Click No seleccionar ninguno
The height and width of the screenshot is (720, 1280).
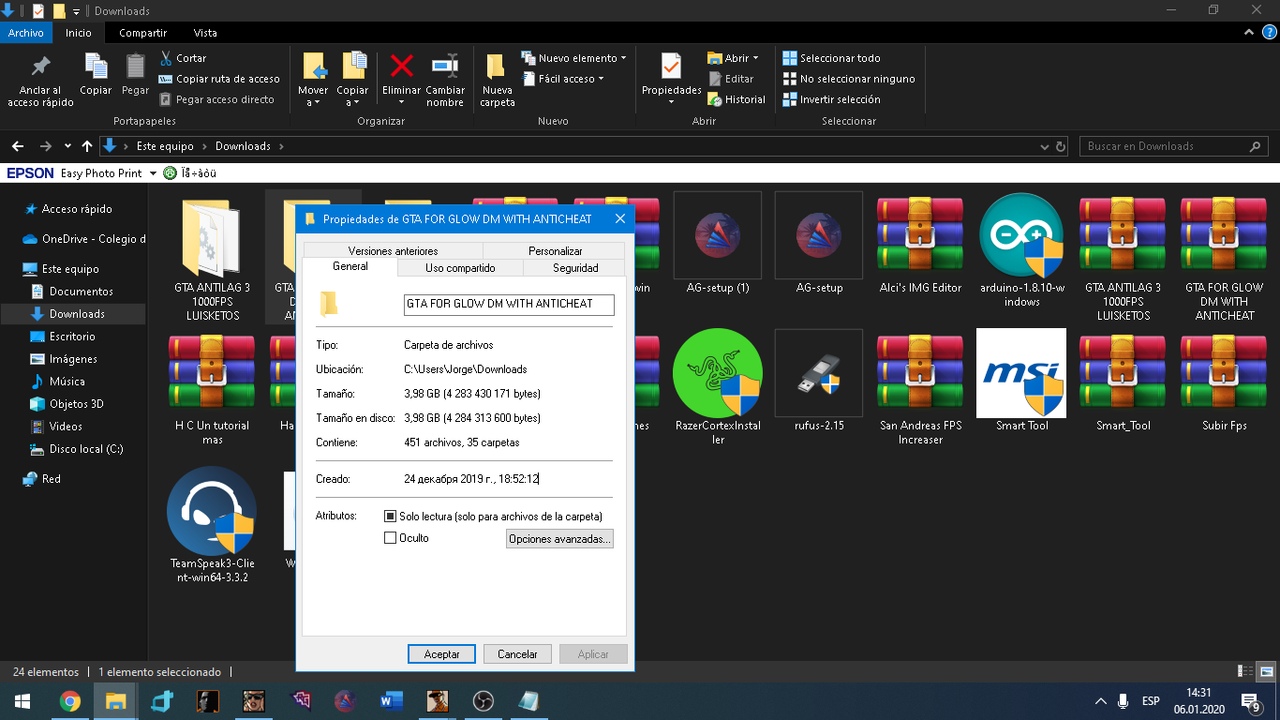848,79
